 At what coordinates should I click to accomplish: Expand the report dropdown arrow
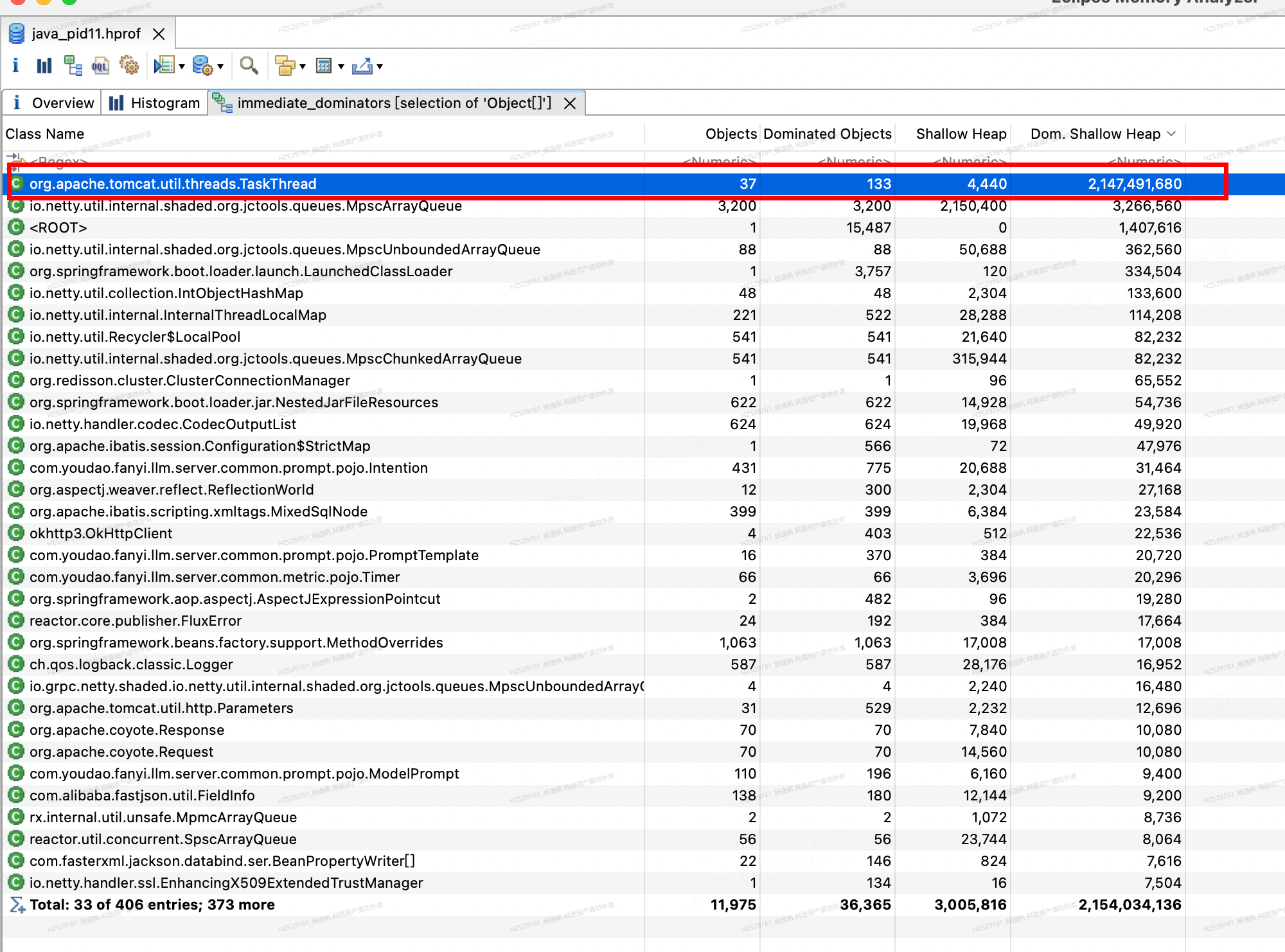[x=182, y=66]
